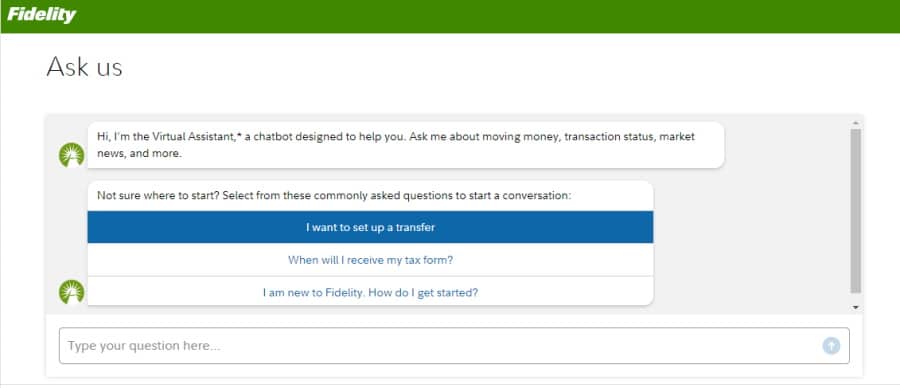This screenshot has width=900, height=388.
Task: Click the chat scrollbar up arrow
Action: point(855,123)
